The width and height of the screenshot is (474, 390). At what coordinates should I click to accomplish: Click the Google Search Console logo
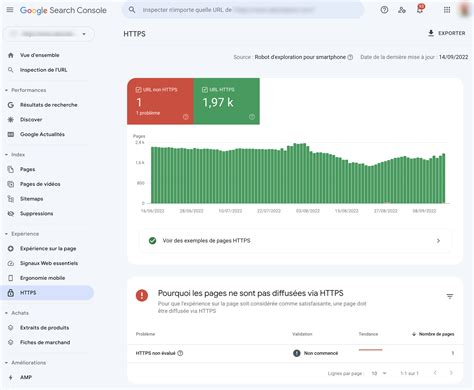click(x=63, y=10)
